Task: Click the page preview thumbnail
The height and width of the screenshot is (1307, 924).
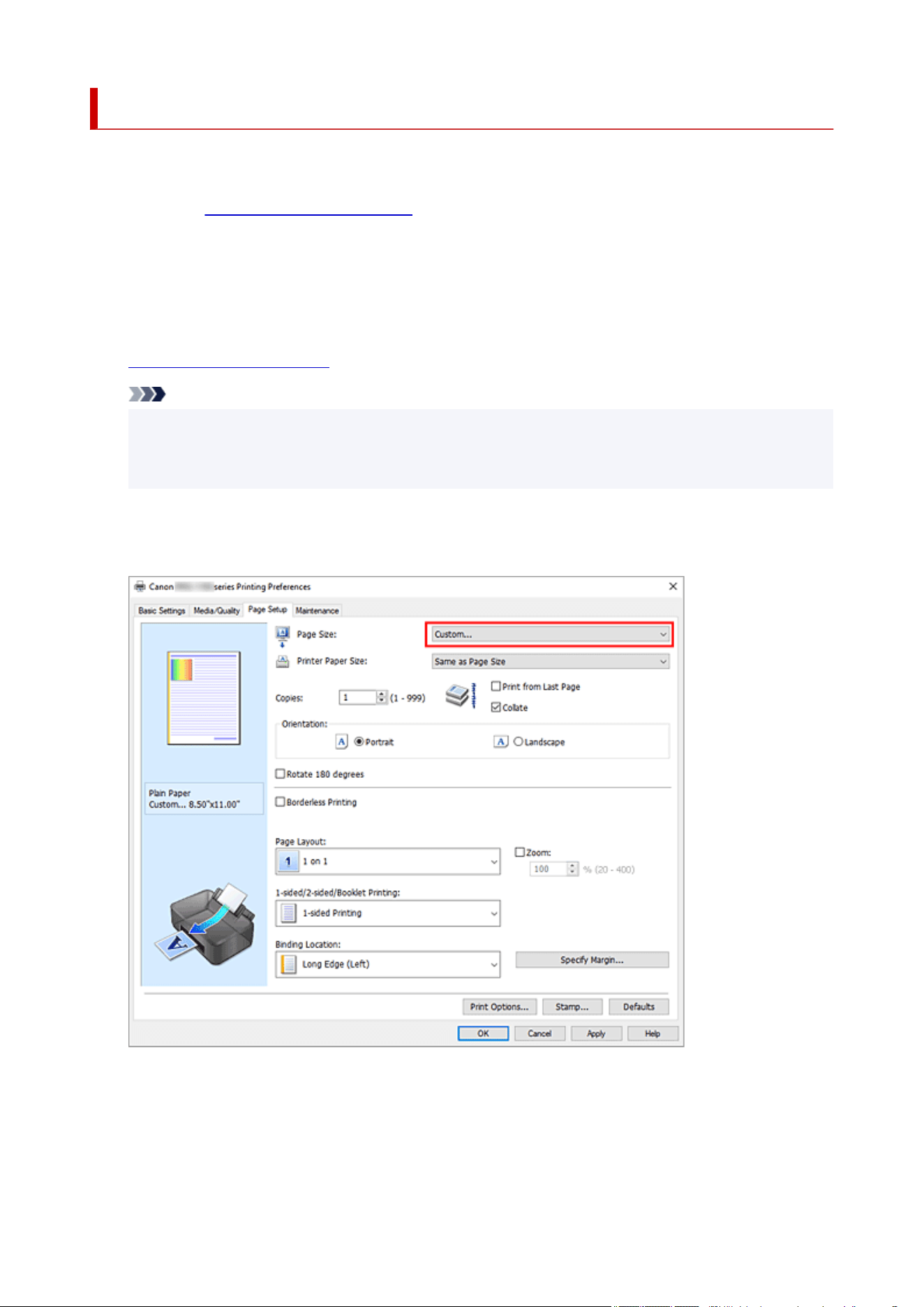Action: coord(204,698)
